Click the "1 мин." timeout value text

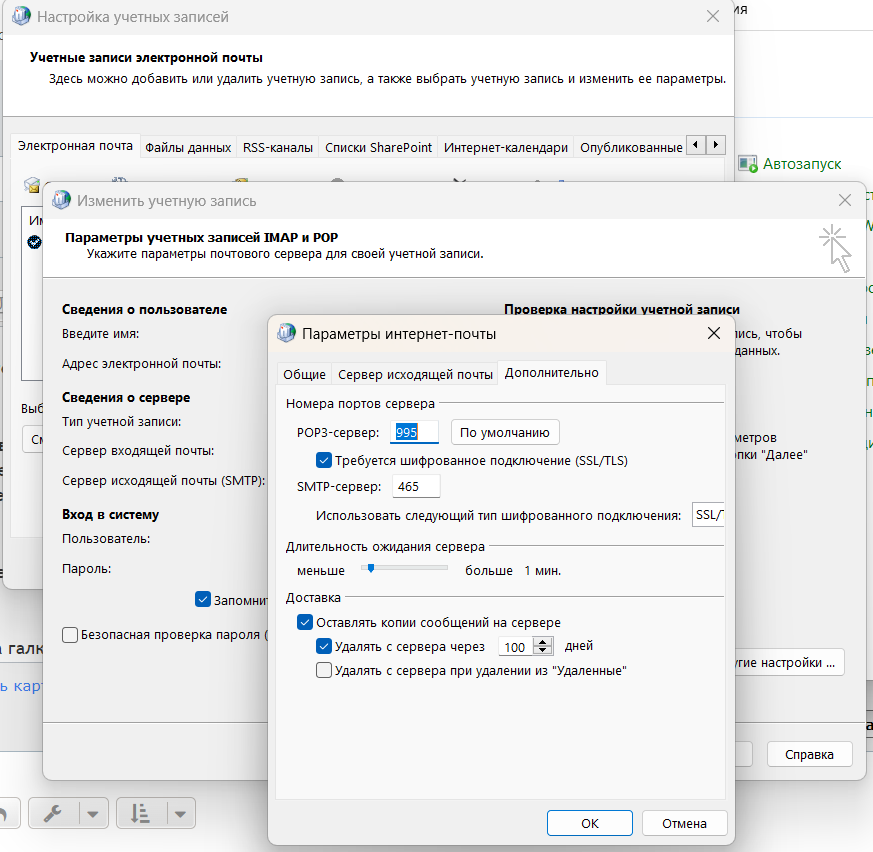click(x=542, y=571)
